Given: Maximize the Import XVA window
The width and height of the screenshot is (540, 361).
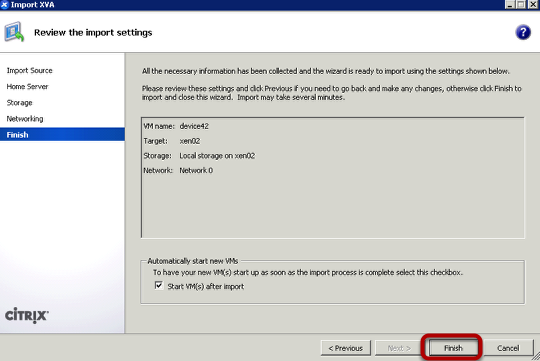Looking at the screenshot, I should click(521, 4).
